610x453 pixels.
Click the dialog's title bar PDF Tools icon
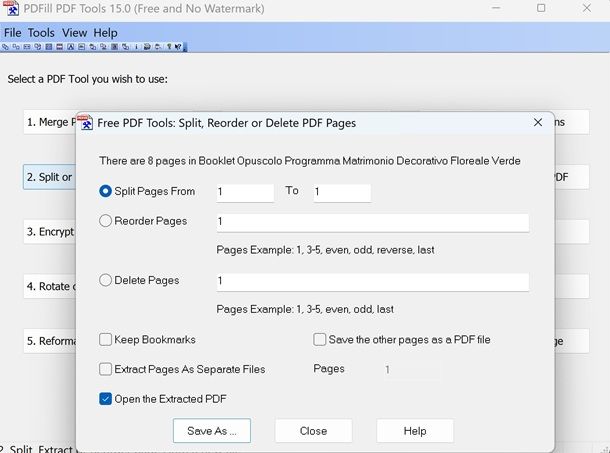click(x=85, y=123)
